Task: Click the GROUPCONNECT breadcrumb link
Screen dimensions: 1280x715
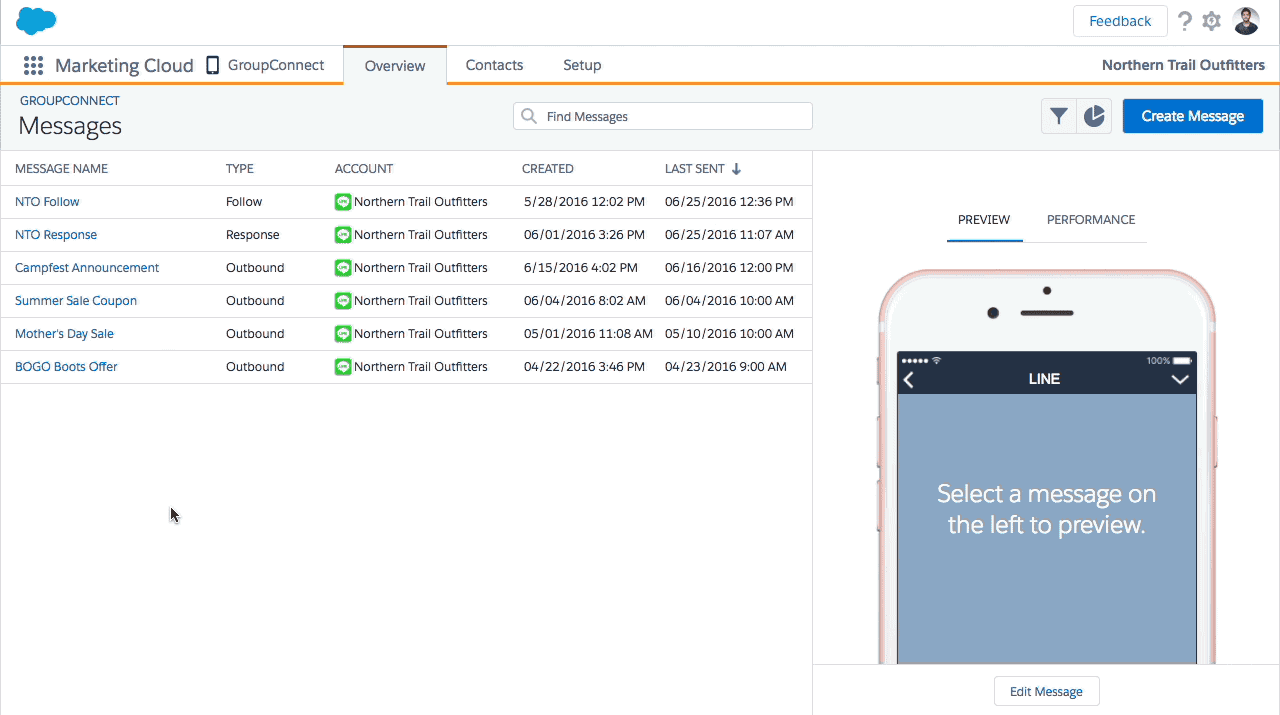Action: click(x=69, y=101)
